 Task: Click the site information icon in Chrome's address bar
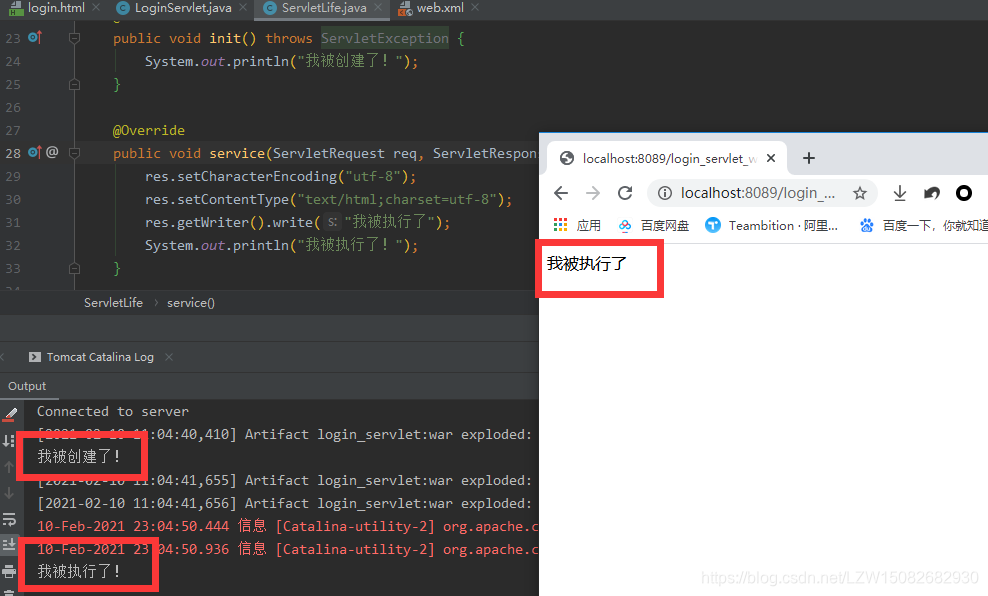(665, 193)
